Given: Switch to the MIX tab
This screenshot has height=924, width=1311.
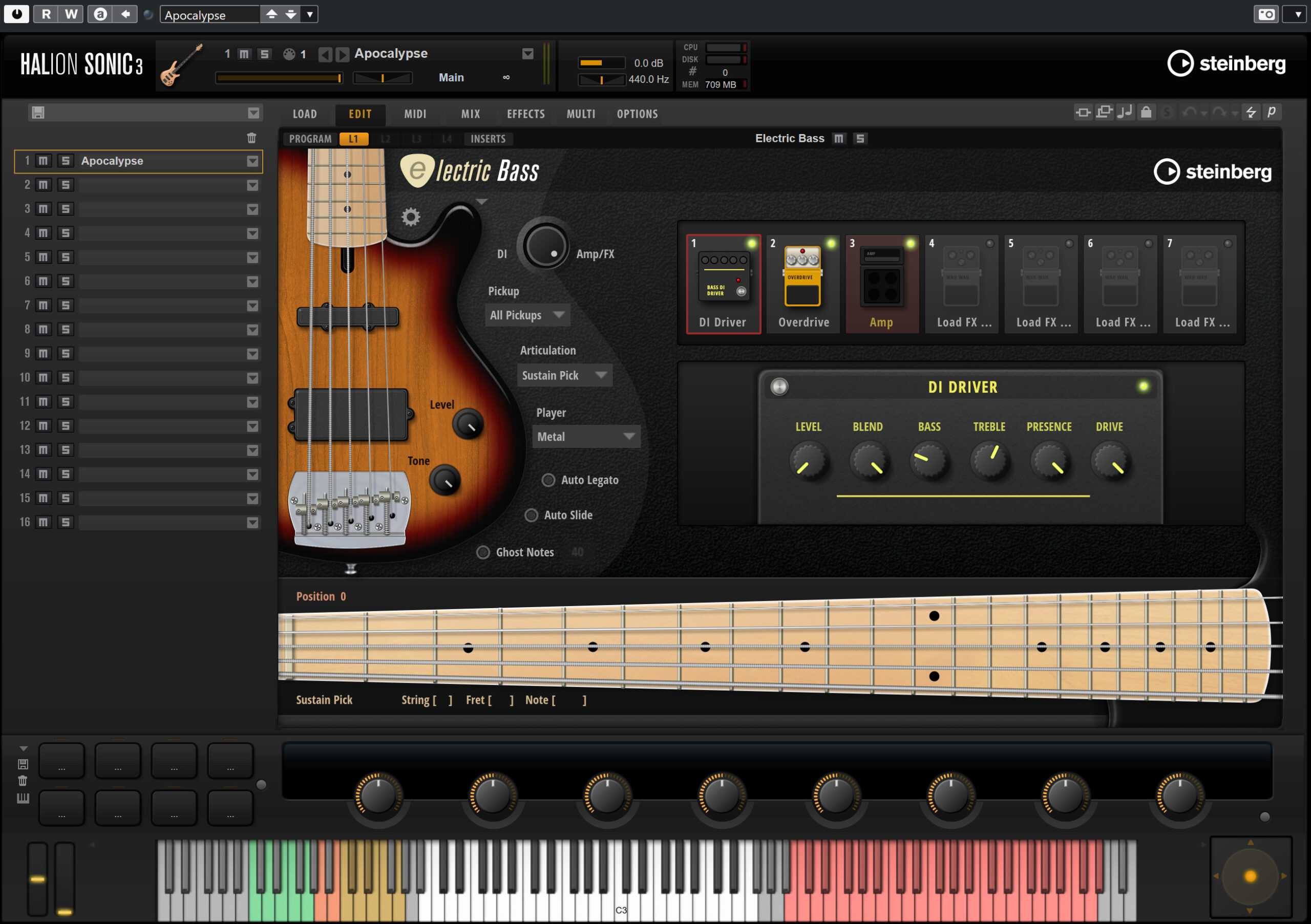Looking at the screenshot, I should 471,114.
